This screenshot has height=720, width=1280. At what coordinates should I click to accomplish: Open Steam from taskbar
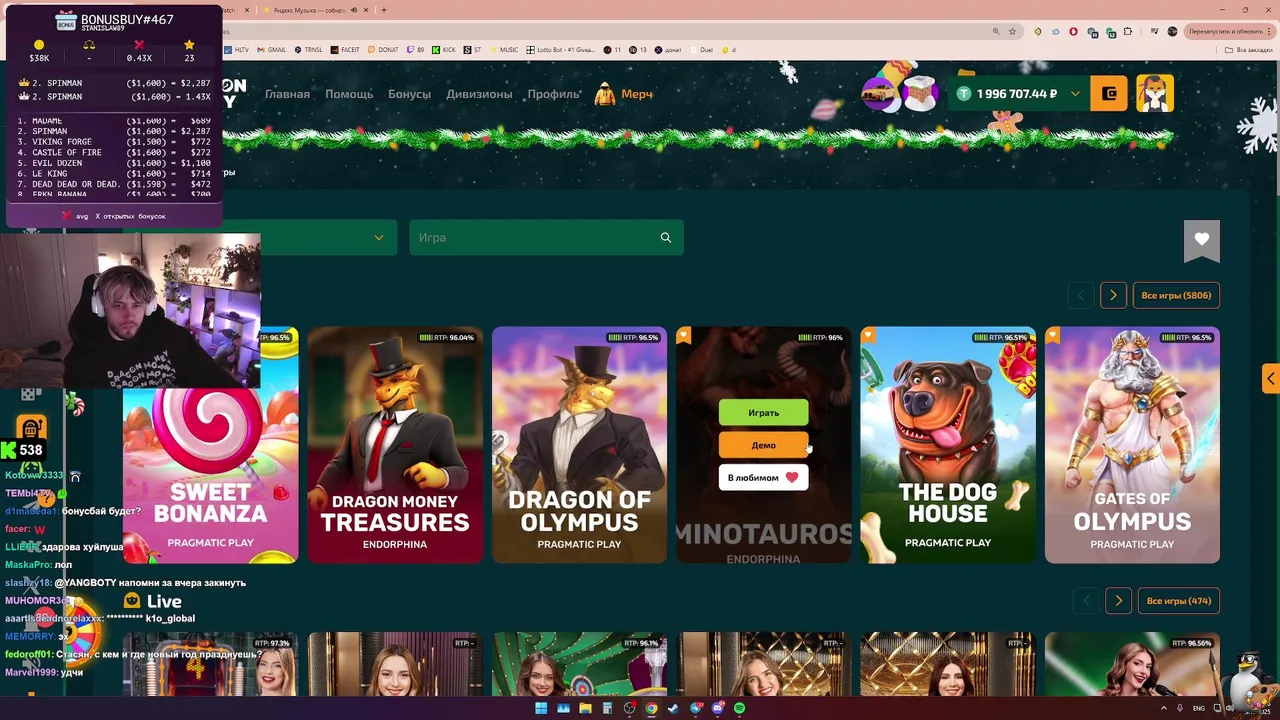pyautogui.click(x=673, y=708)
